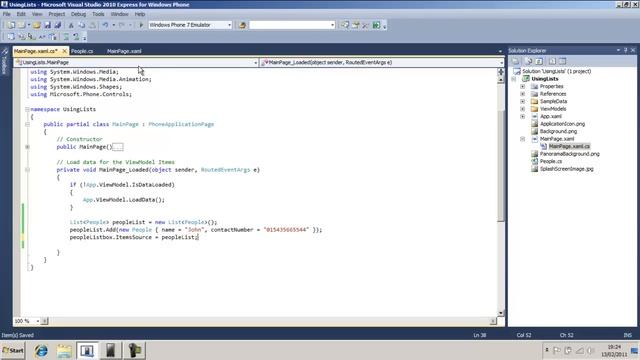Select PanoramaBackground.png in Solution Explorer
This screenshot has width=640, height=360.
(x=569, y=154)
